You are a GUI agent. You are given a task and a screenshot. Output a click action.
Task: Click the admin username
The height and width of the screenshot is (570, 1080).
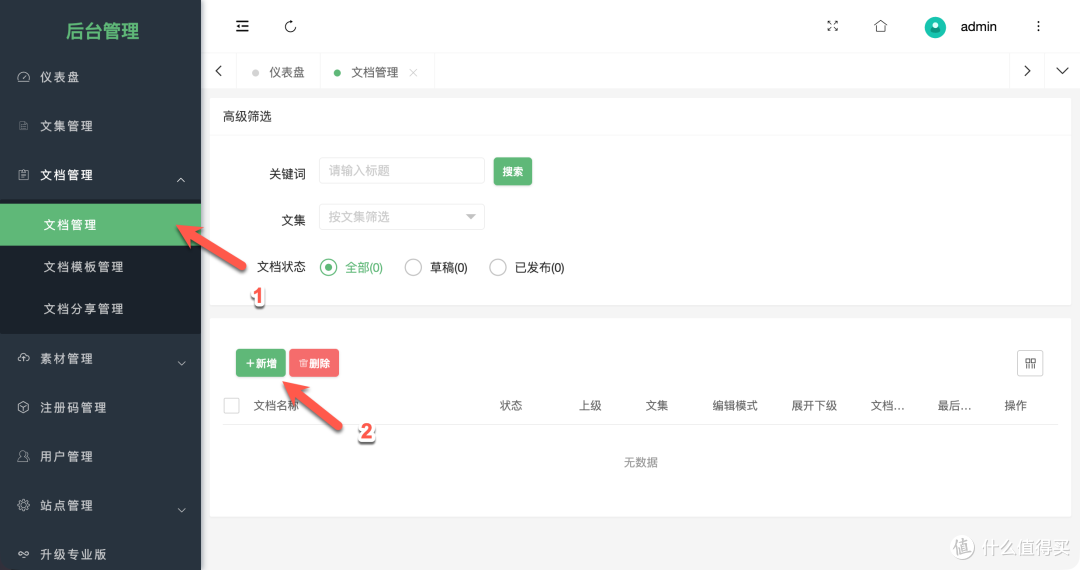coord(978,27)
